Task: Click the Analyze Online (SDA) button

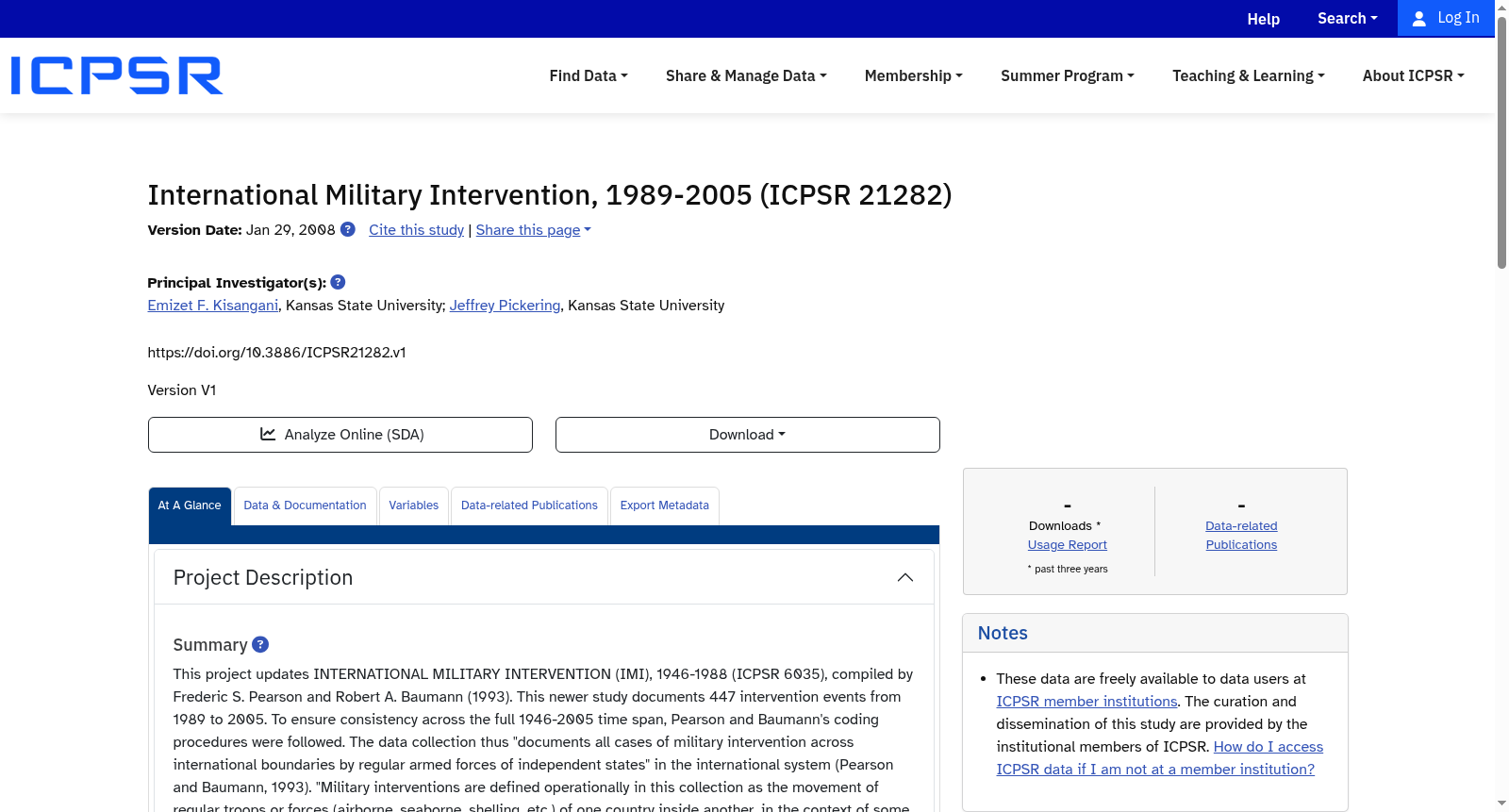Action: pos(340,435)
